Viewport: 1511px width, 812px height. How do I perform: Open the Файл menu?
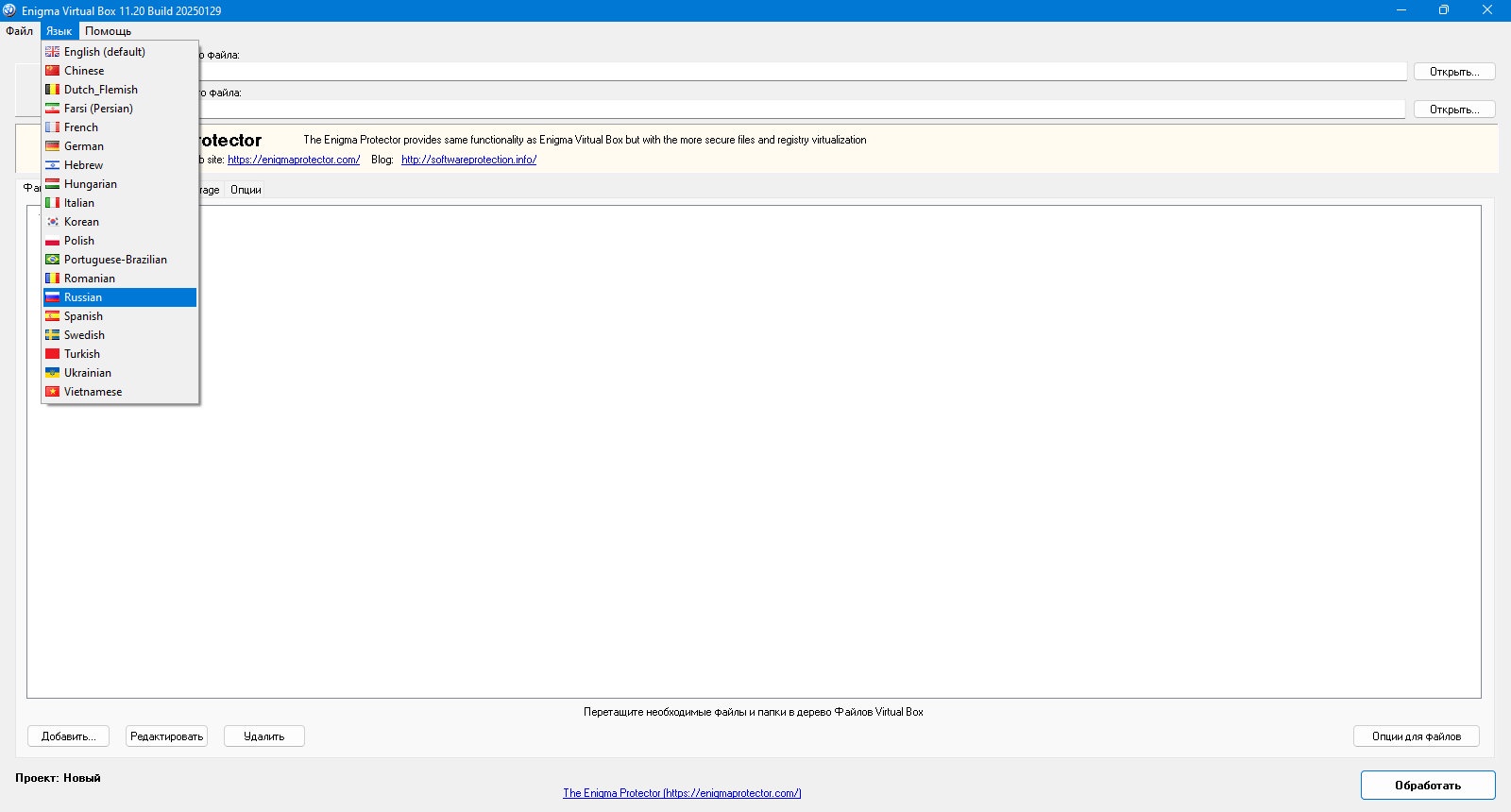(20, 31)
